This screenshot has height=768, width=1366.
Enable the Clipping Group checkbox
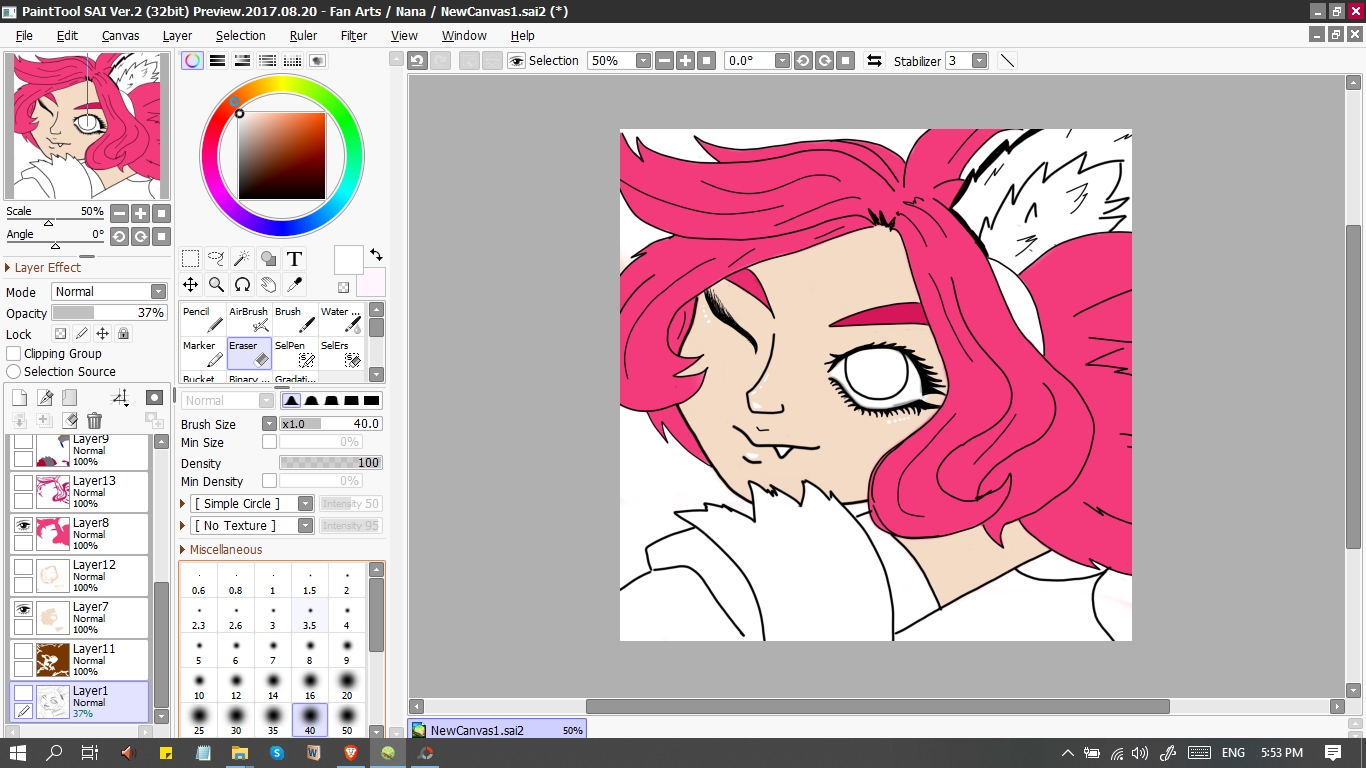14,354
